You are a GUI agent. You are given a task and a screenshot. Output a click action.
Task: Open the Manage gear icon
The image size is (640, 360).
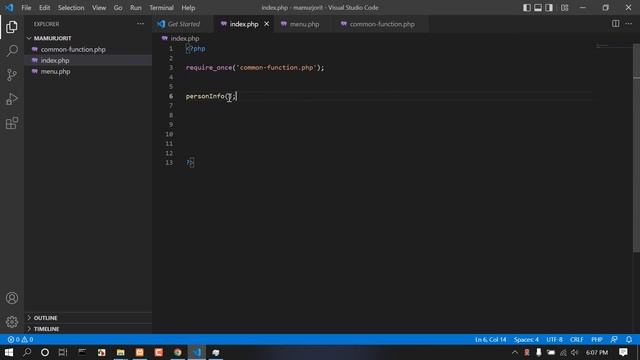12,322
